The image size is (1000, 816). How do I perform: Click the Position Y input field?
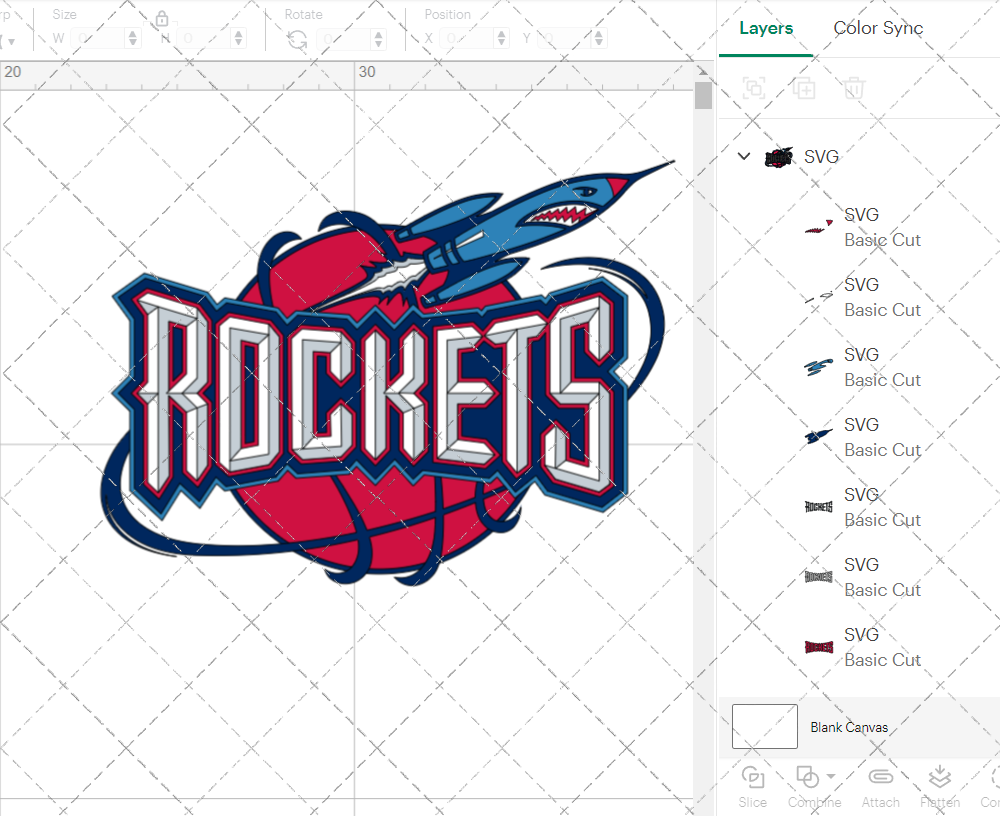pyautogui.click(x=564, y=38)
